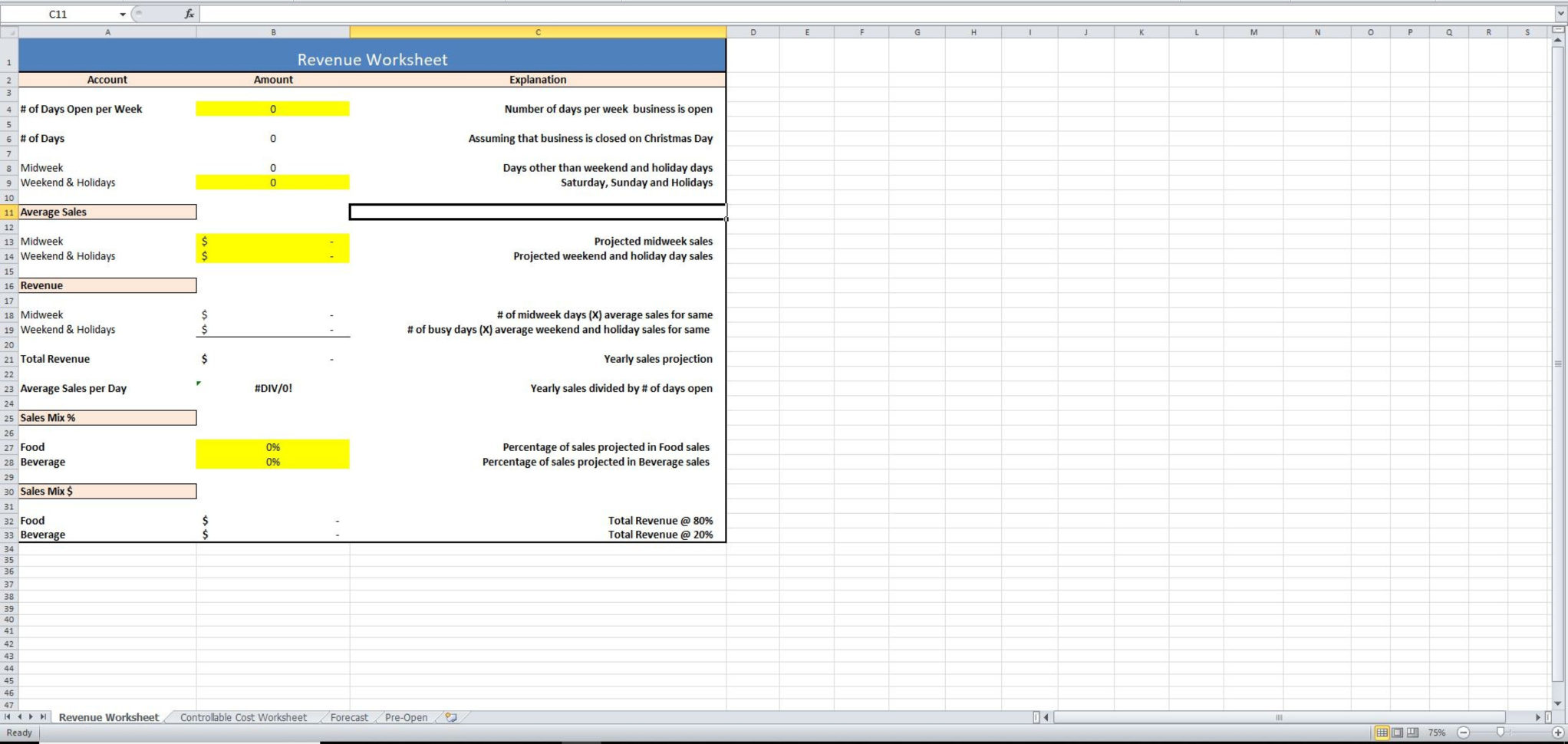Select column B header
1568x744 pixels.
click(x=273, y=32)
